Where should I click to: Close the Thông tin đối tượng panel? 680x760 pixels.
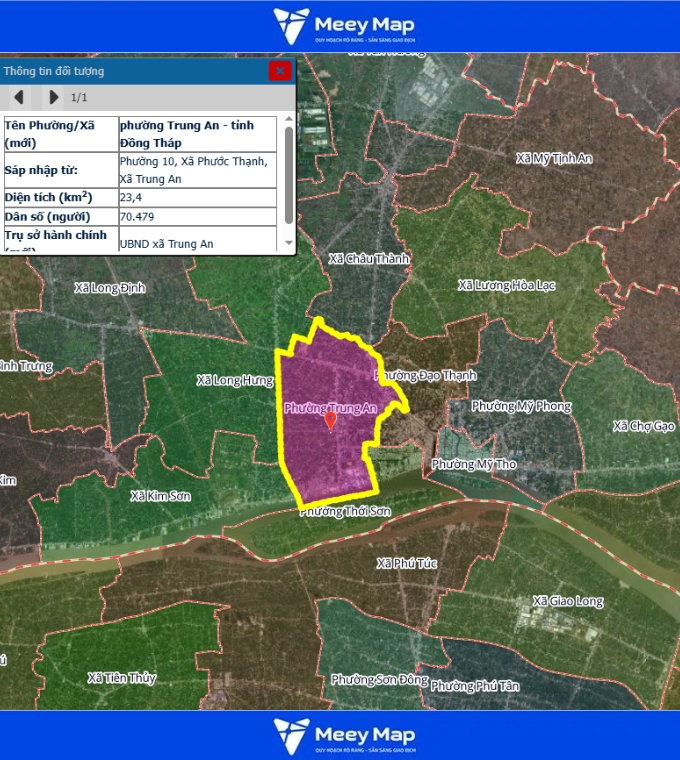click(x=280, y=70)
